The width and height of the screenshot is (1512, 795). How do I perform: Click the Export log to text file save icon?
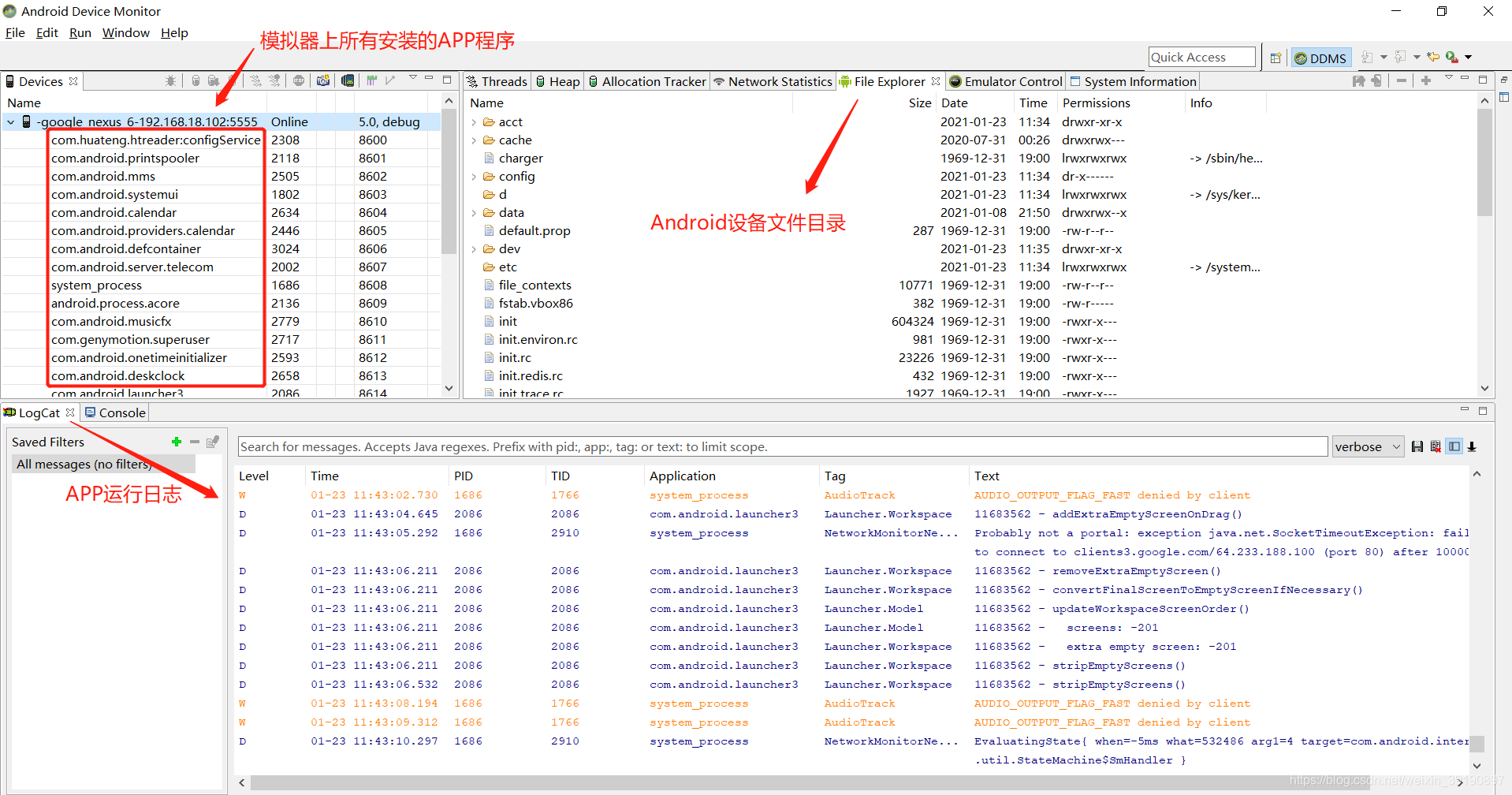(1417, 446)
